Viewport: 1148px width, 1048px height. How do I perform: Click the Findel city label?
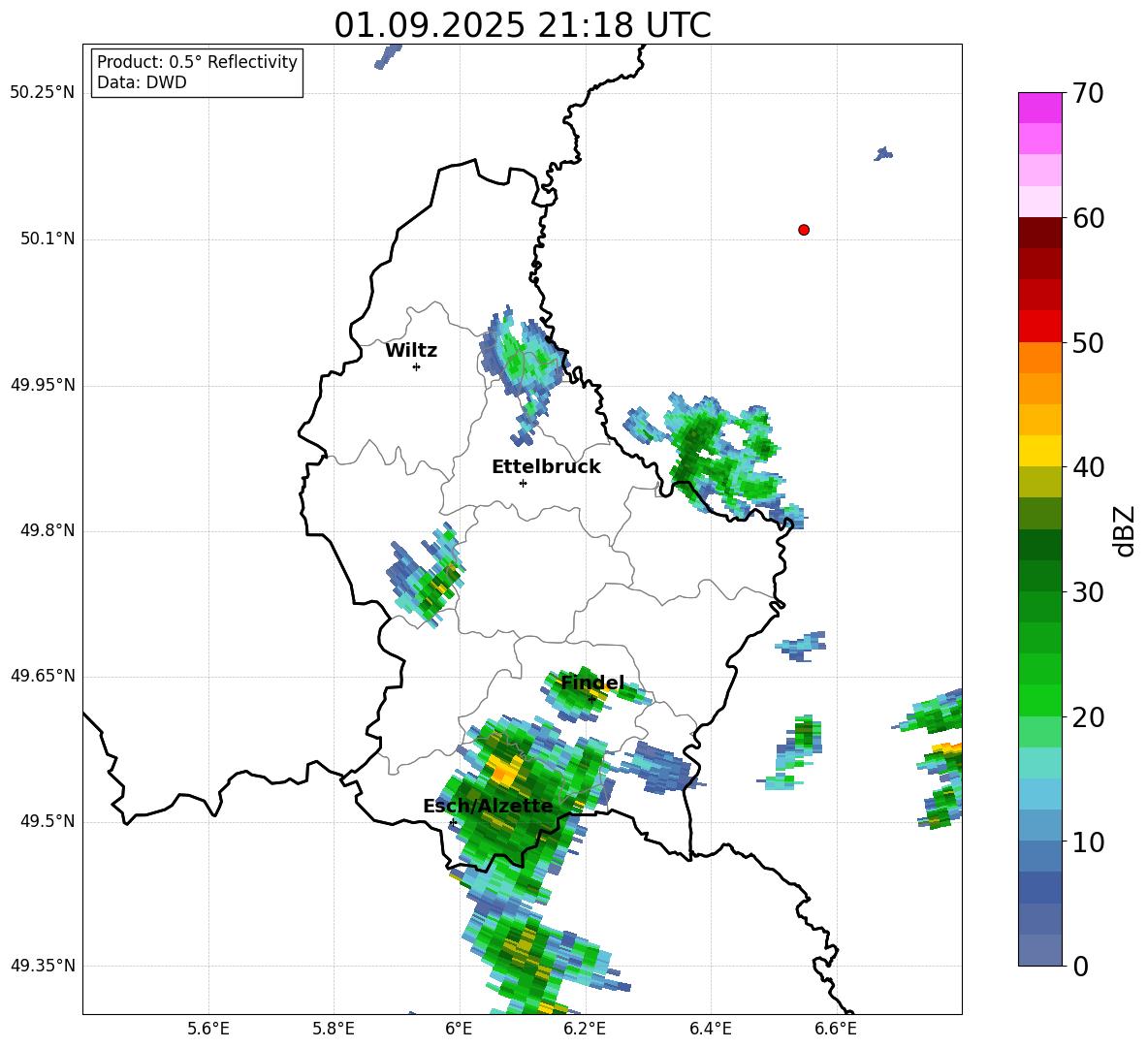pos(591,683)
